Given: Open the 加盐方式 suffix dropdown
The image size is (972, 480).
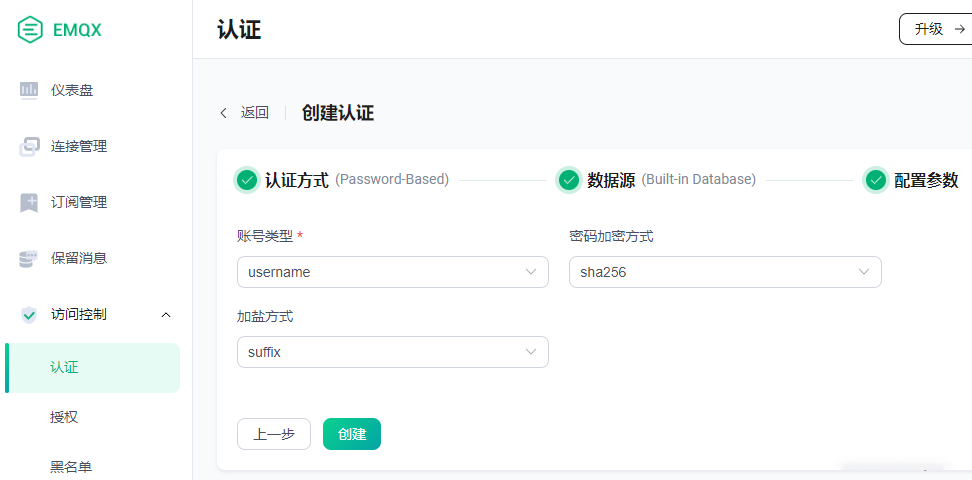Looking at the screenshot, I should tap(393, 352).
